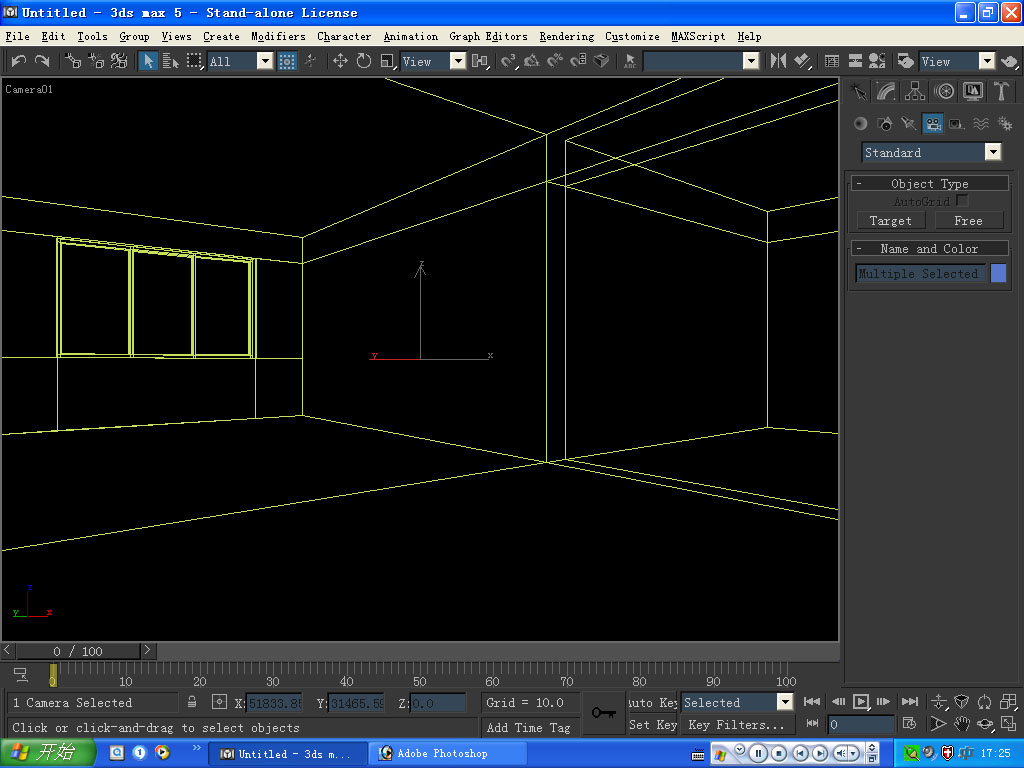Viewport: 1024px width, 768px height.
Task: Click the Mirror Selected Objects icon
Action: (778, 61)
